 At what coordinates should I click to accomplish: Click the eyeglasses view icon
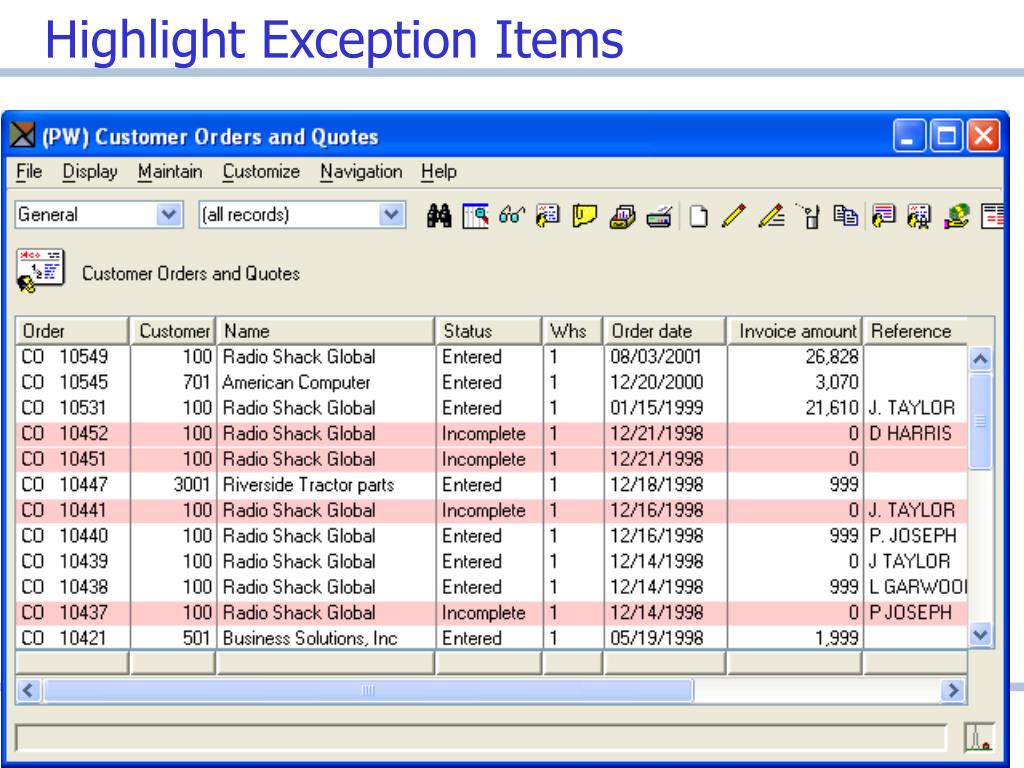coord(511,215)
